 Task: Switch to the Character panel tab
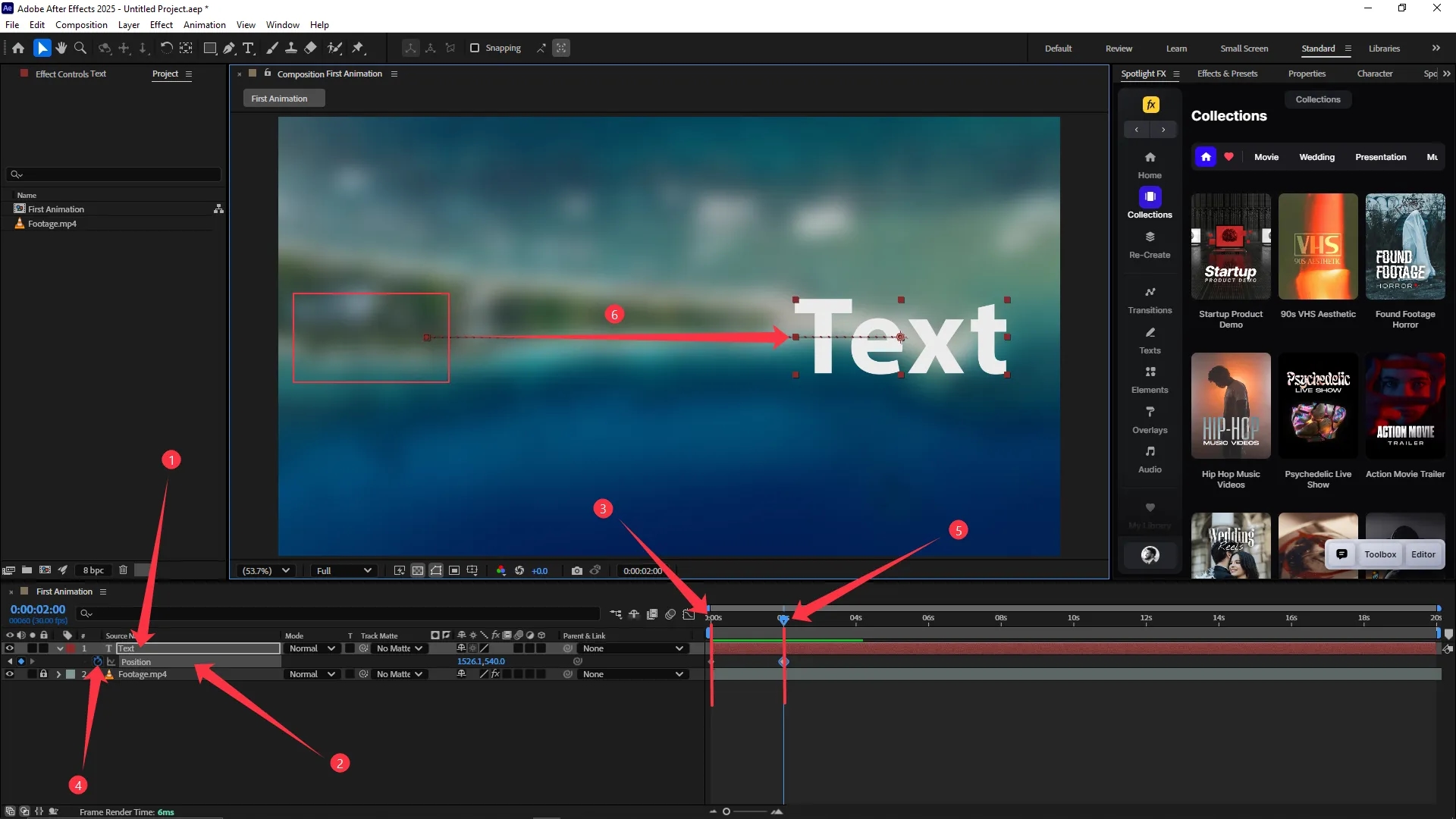1374,74
